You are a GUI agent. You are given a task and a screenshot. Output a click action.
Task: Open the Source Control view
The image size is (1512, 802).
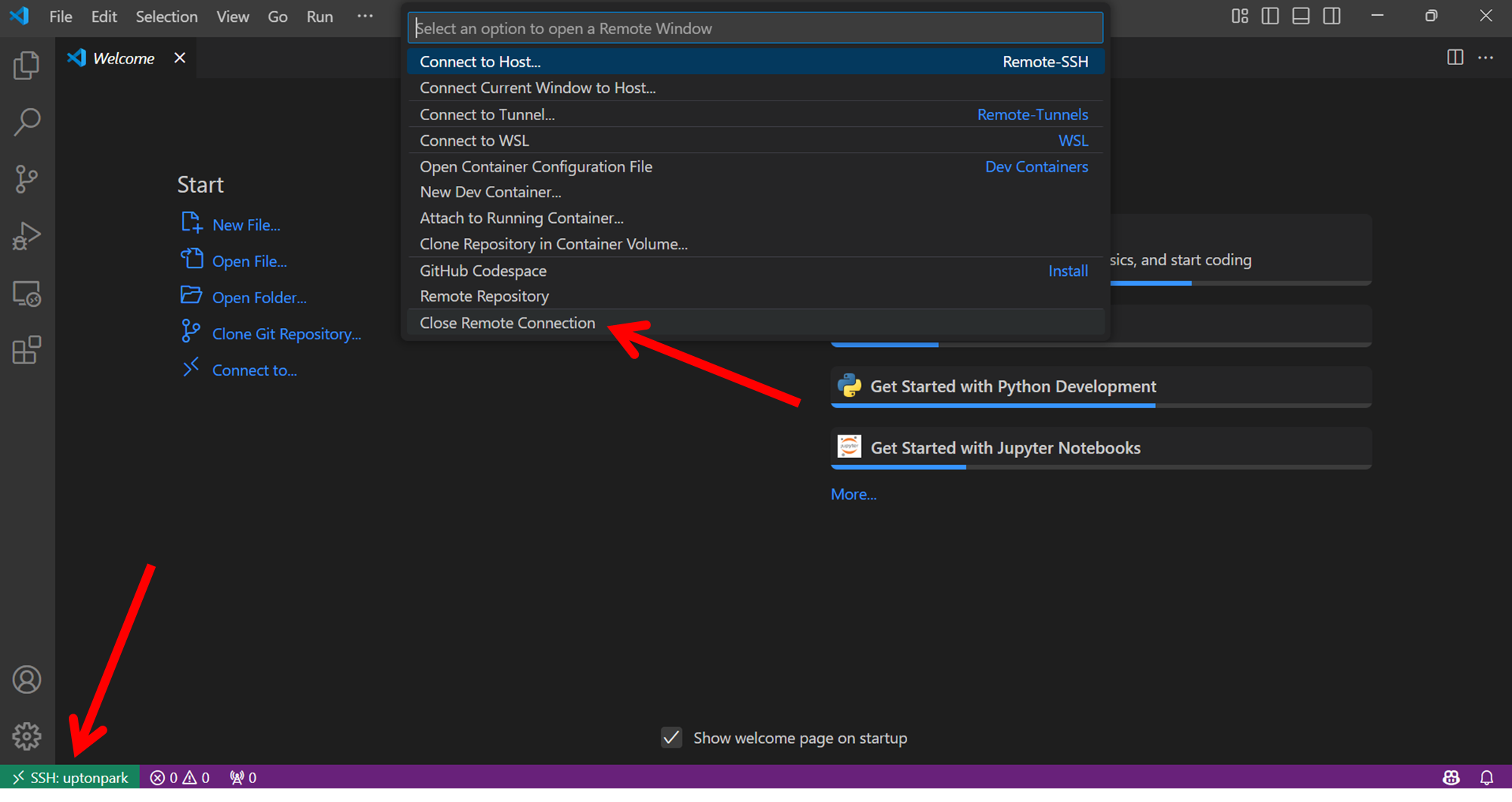(x=26, y=179)
